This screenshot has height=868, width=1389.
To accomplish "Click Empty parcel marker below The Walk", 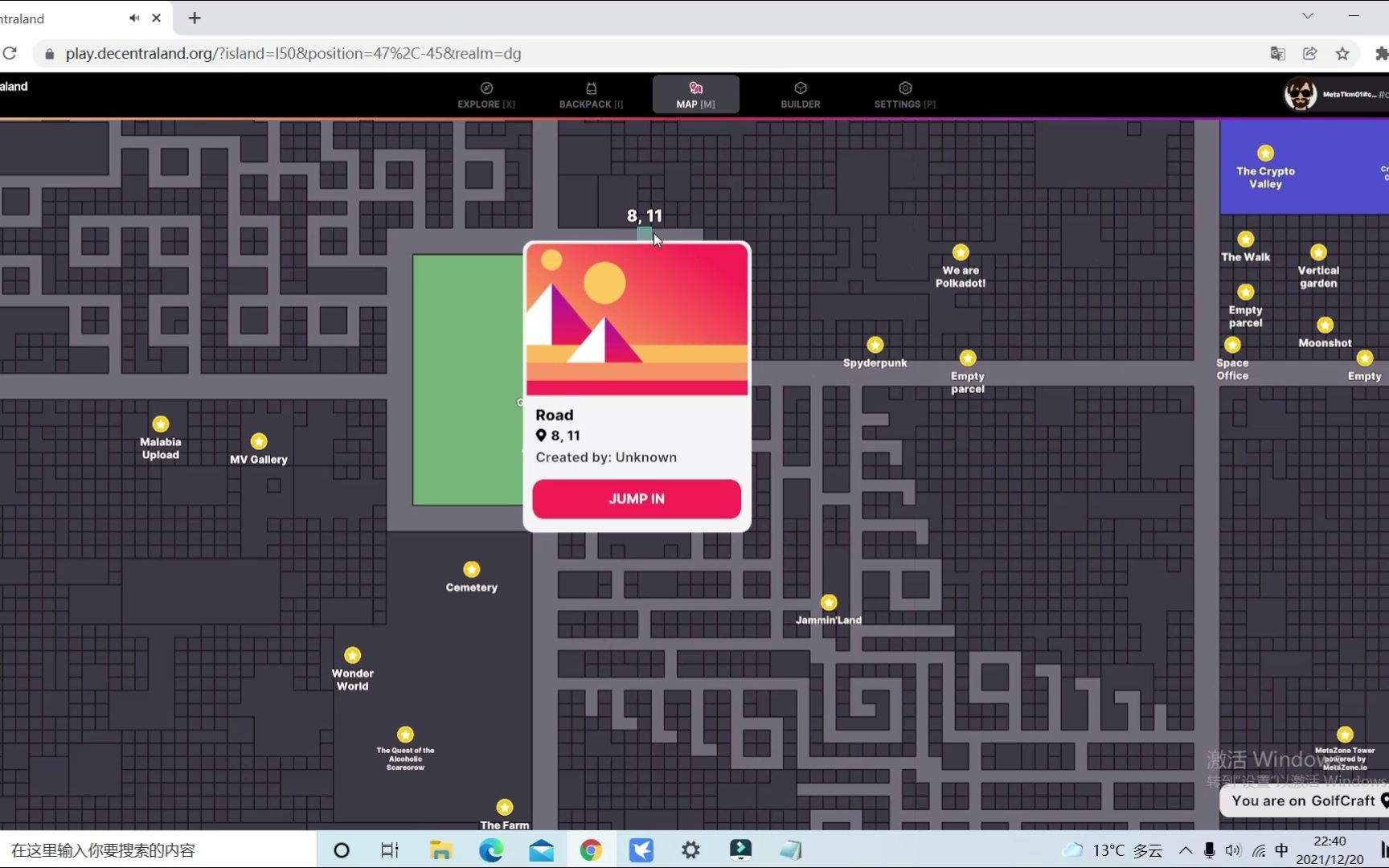I will [1245, 292].
